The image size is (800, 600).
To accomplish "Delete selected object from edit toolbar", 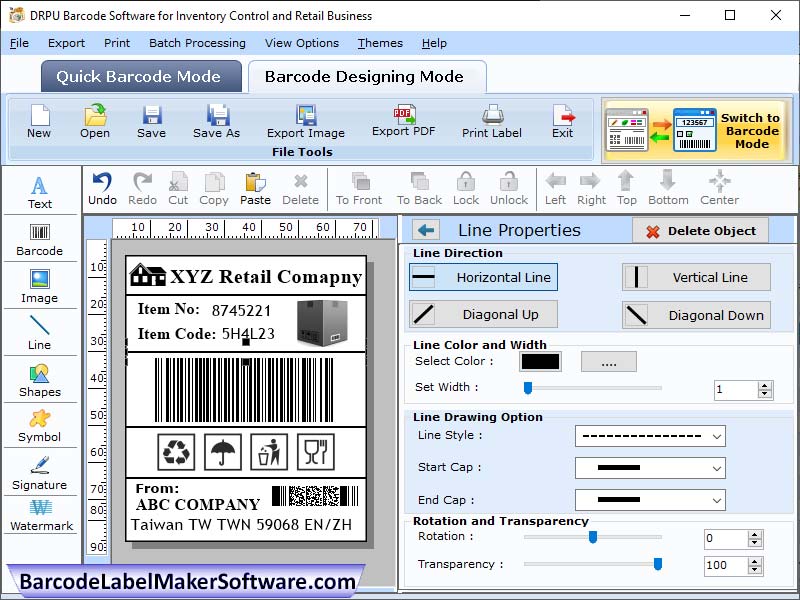I will (x=301, y=189).
